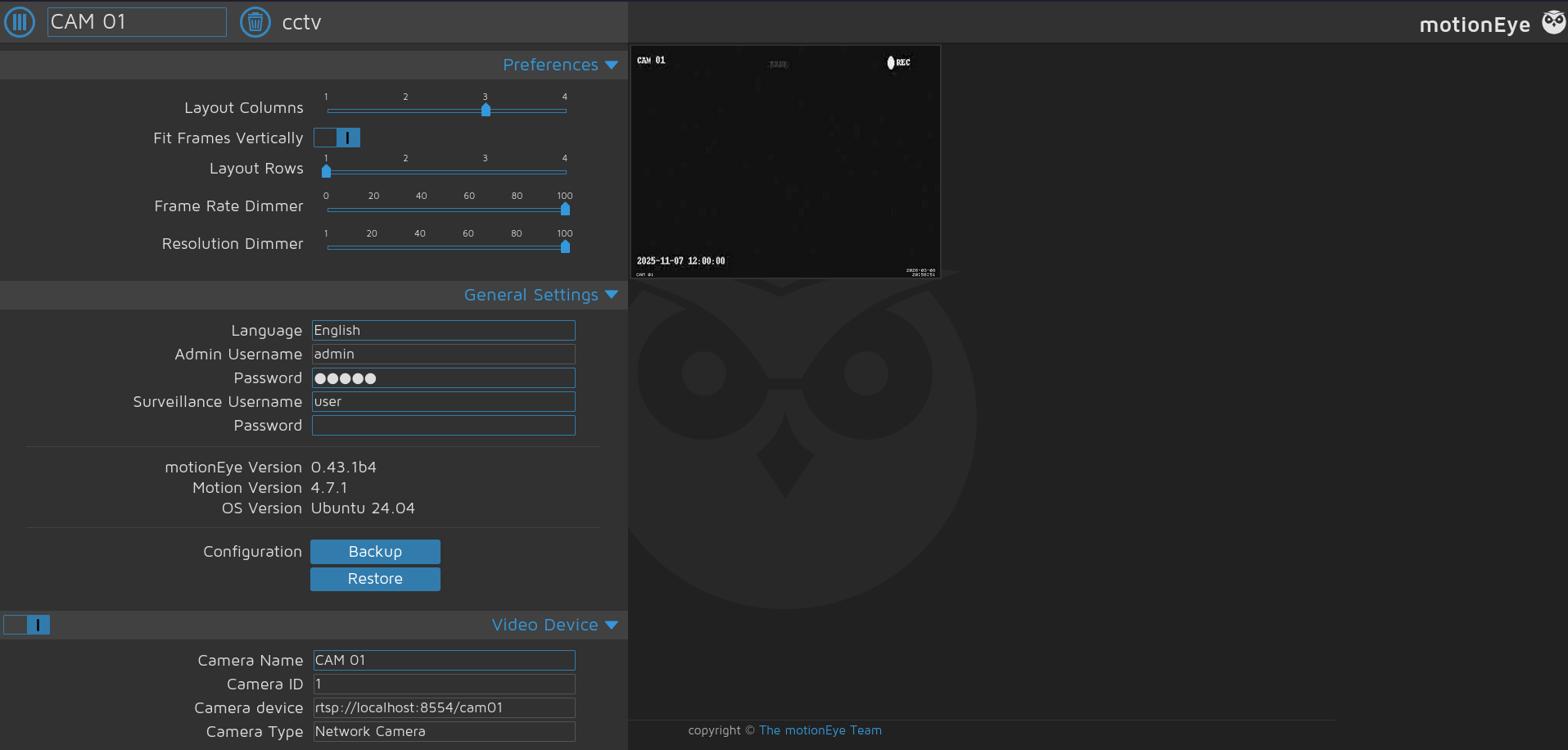Click the OS Version Ubuntu 24.04 value
The image size is (1568, 750).
[x=363, y=508]
